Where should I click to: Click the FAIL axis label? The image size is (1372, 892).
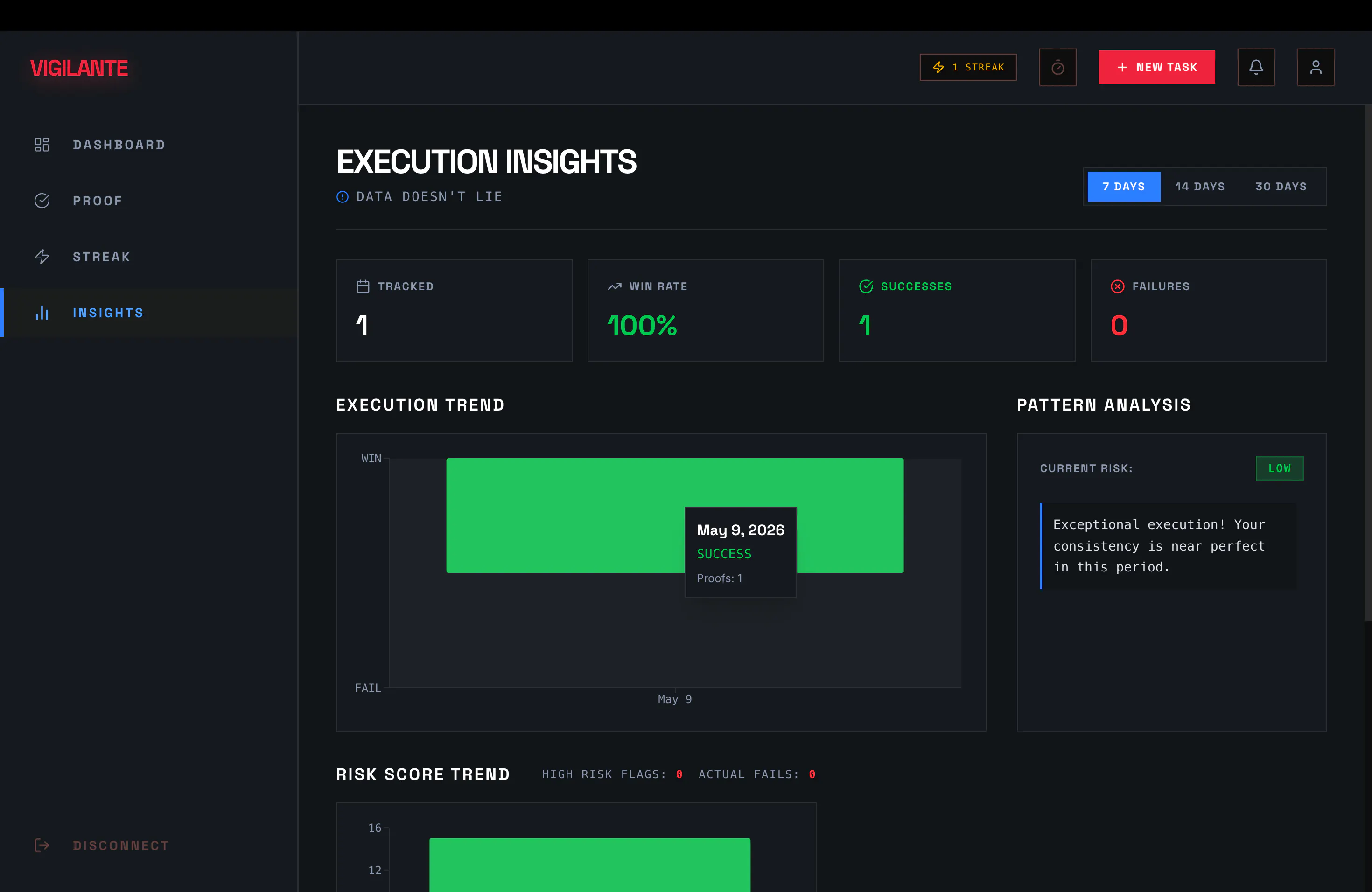[x=368, y=688]
